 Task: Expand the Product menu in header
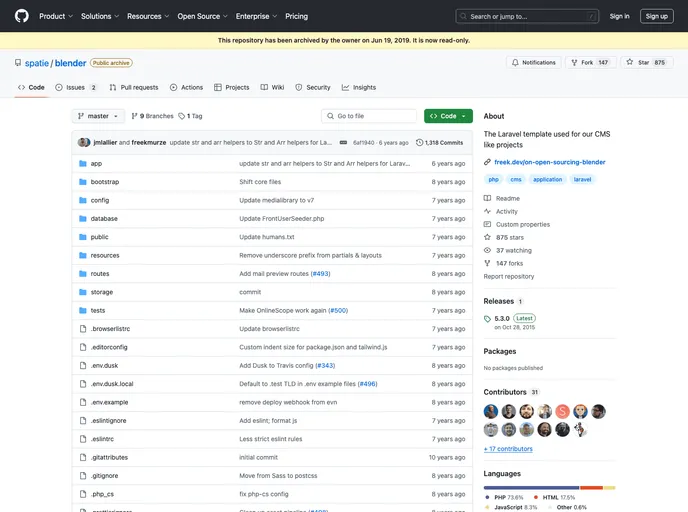click(55, 16)
